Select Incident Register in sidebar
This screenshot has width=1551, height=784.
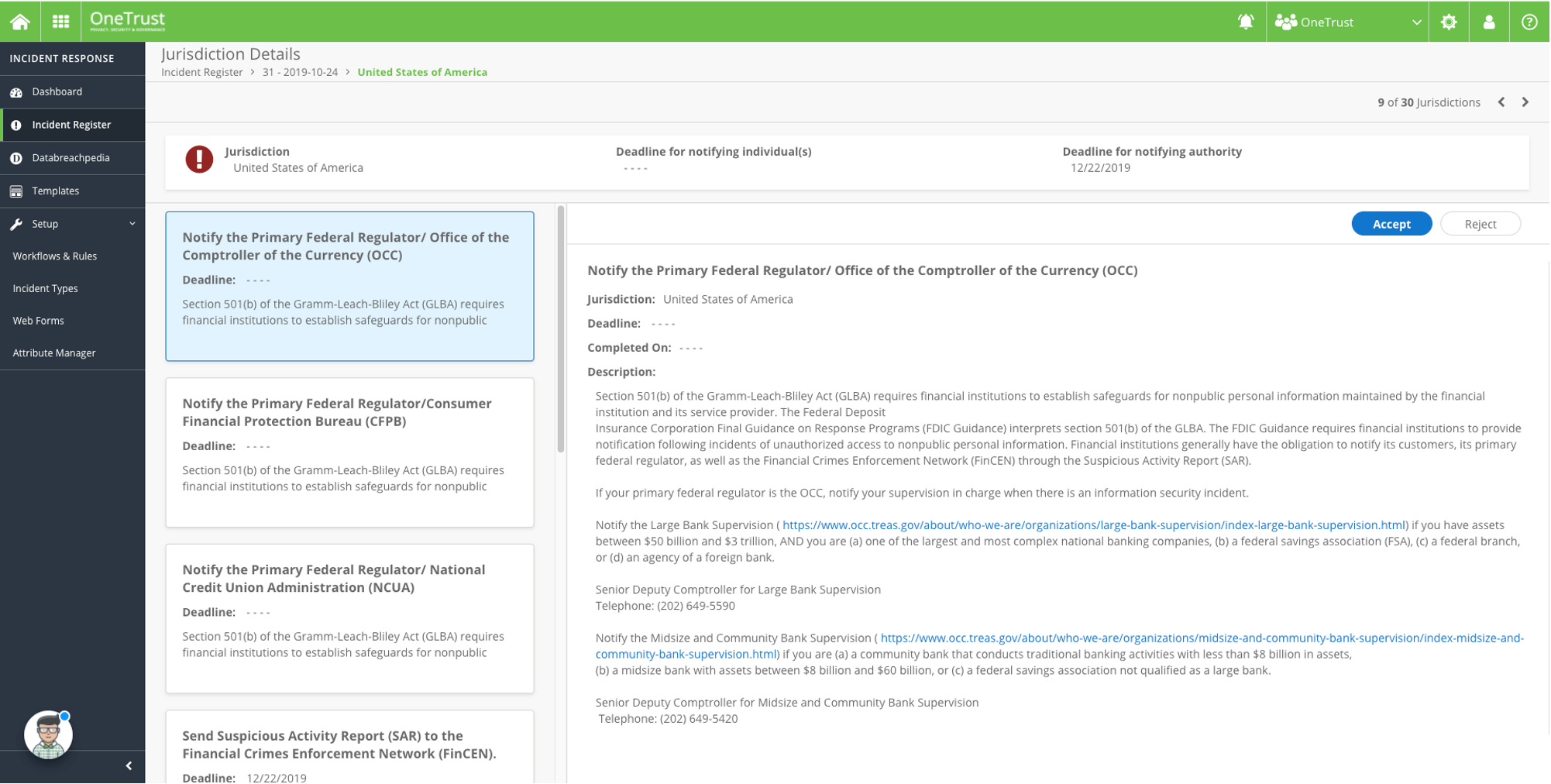click(73, 125)
